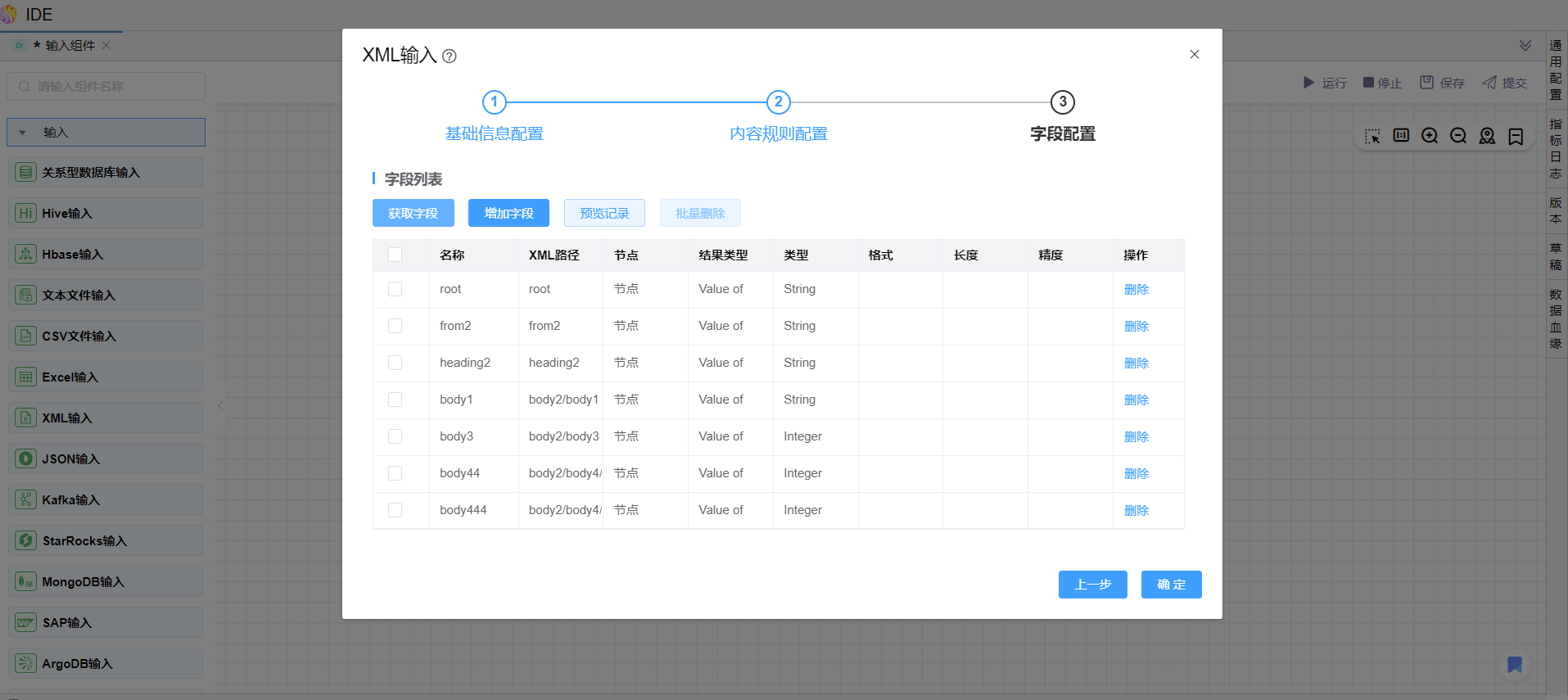Click the area selection tool icon

[x=1372, y=136]
